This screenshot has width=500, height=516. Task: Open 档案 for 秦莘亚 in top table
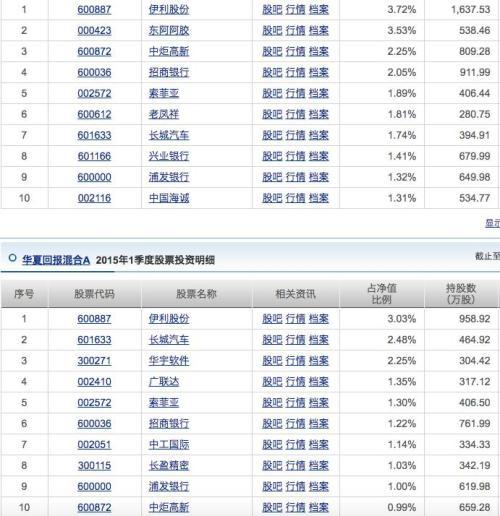[x=319, y=93]
